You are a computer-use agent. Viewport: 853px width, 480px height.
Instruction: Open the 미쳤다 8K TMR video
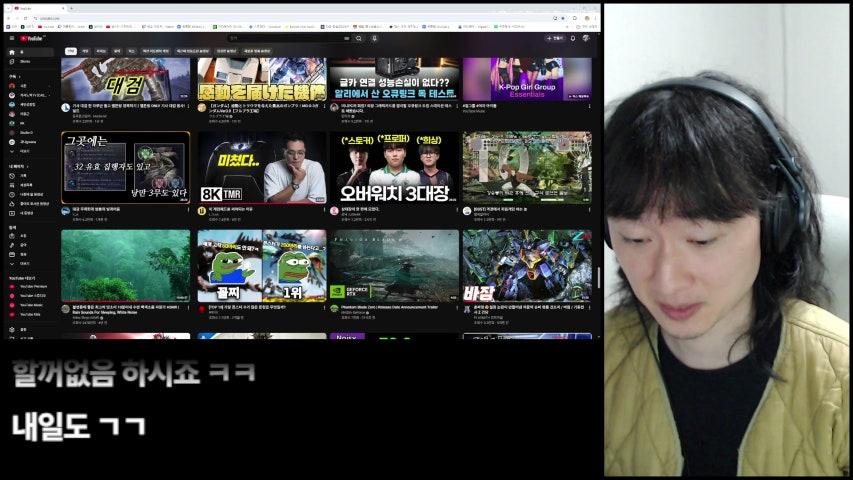point(262,168)
